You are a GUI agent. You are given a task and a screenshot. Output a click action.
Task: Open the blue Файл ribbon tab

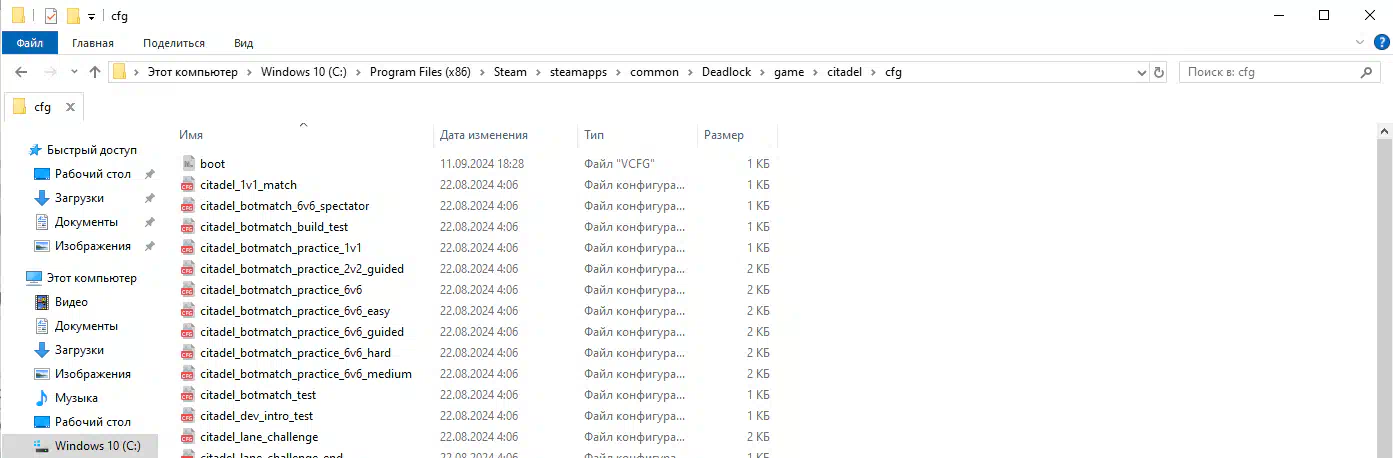coord(29,43)
